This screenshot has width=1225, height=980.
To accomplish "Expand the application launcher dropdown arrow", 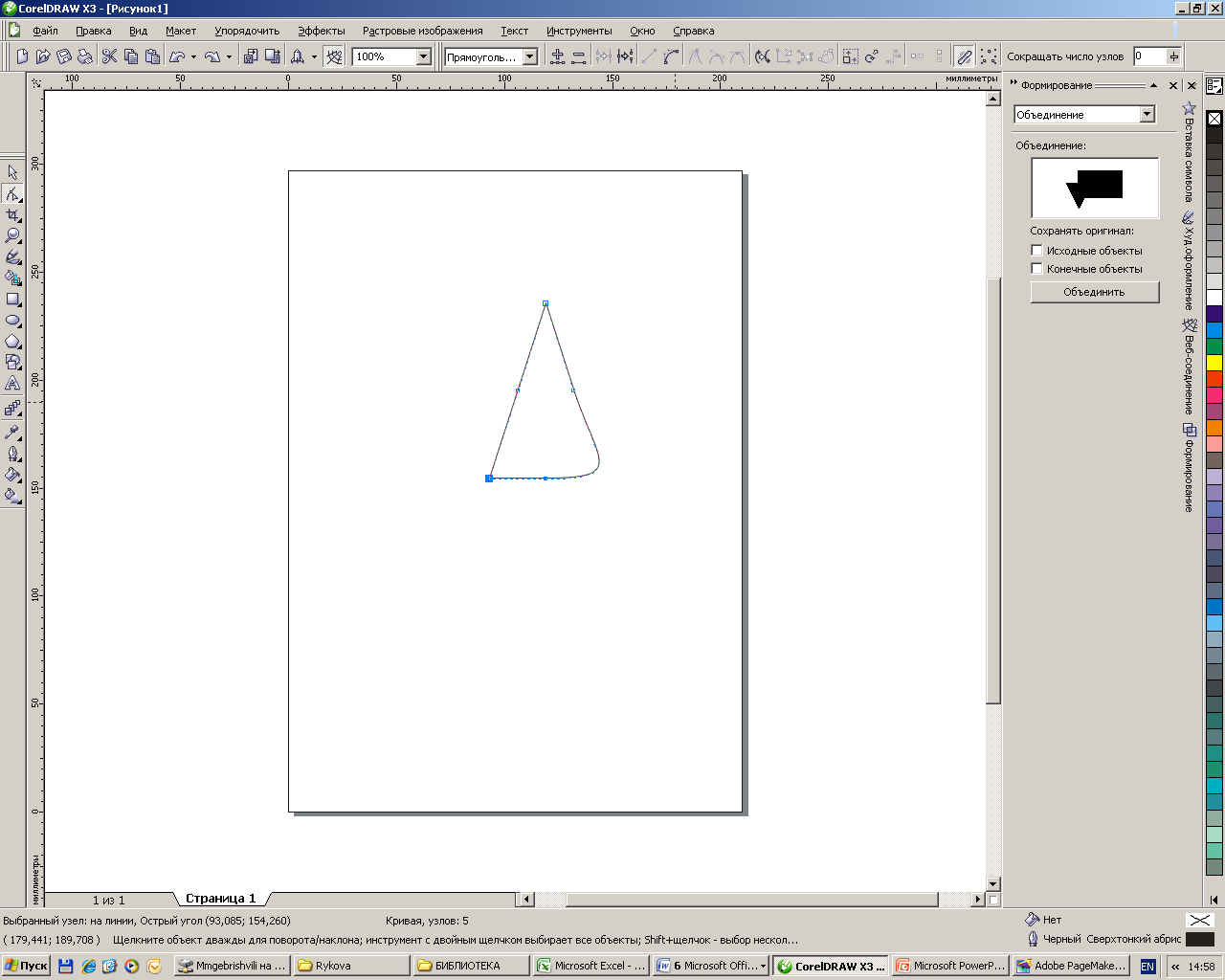I will coord(314,56).
